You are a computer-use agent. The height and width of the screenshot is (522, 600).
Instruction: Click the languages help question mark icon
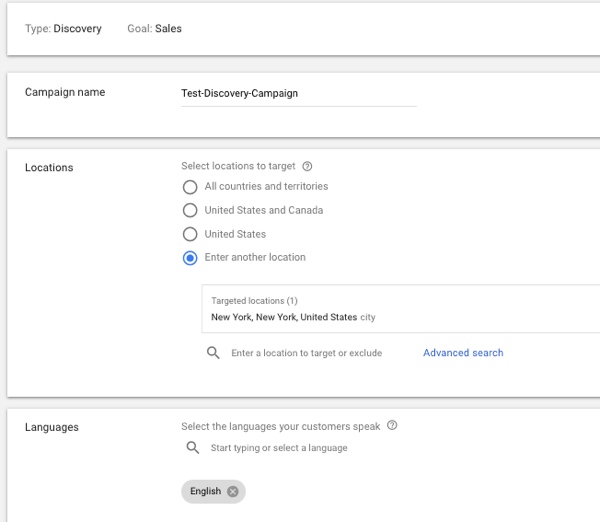[392, 425]
